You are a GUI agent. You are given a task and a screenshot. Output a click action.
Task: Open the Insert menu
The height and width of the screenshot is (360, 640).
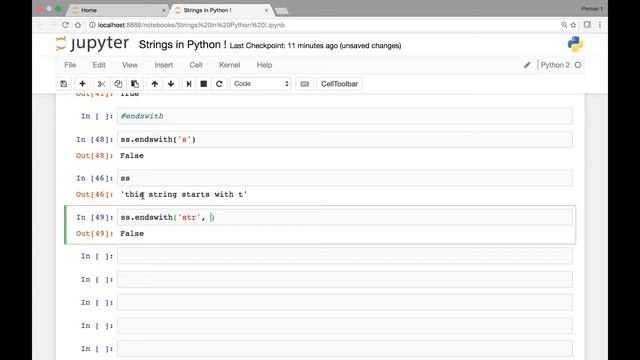pos(164,65)
